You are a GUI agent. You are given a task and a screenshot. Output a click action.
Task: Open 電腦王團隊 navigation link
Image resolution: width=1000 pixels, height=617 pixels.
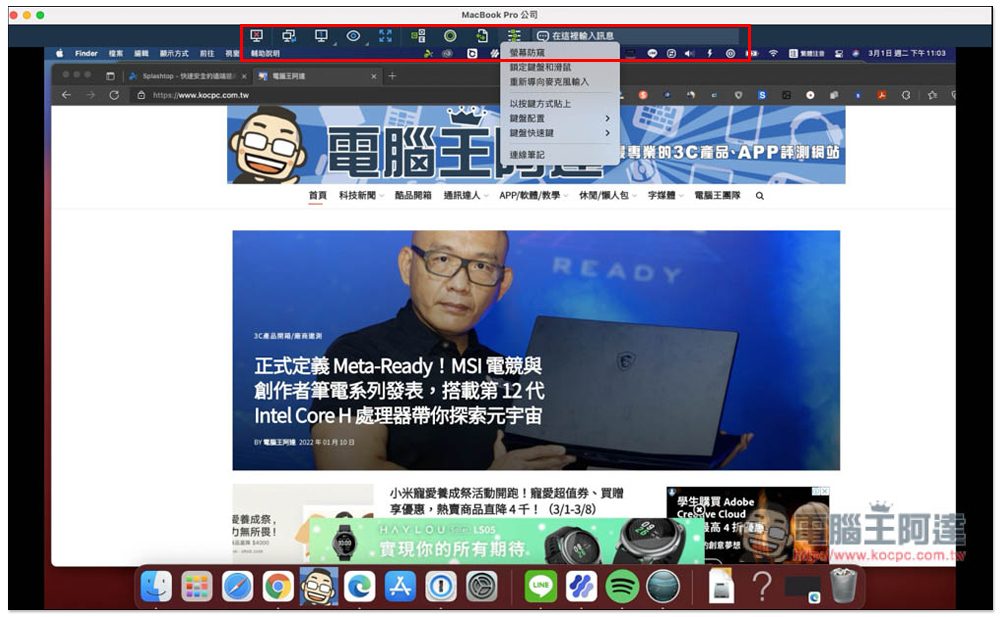717,195
